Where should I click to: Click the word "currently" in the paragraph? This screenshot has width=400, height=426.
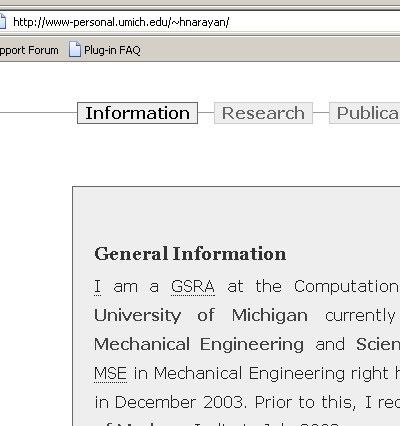coord(360,316)
